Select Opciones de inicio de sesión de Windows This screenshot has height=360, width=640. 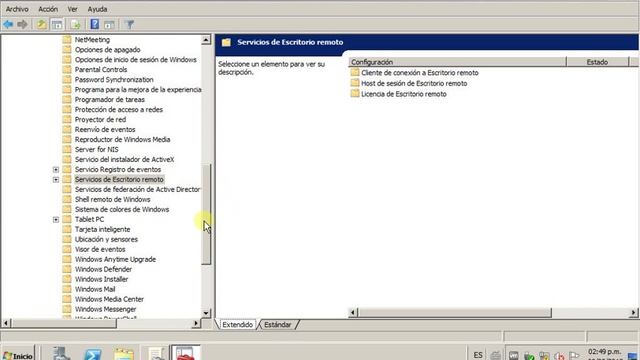coord(136,60)
